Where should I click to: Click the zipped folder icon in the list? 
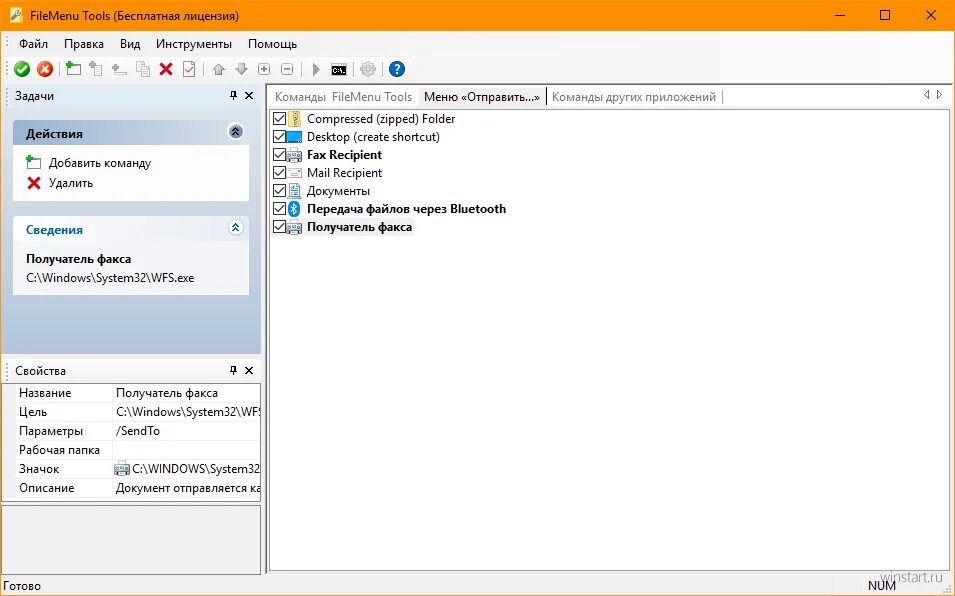[294, 119]
